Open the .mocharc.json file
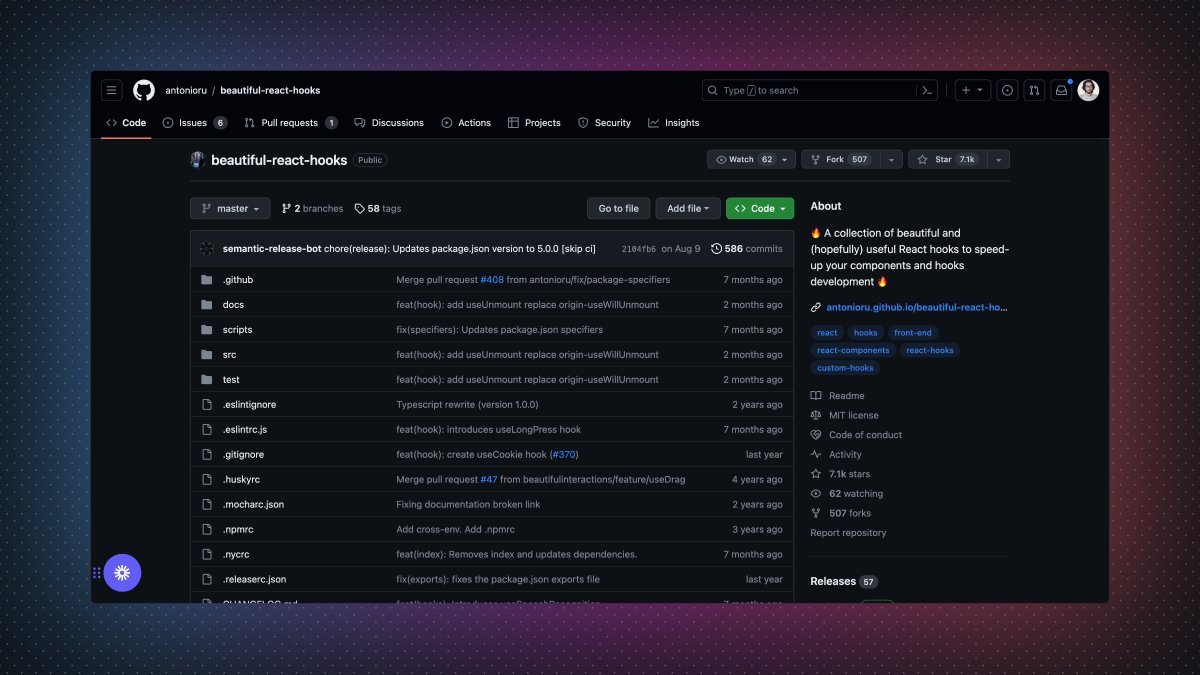 (253, 504)
